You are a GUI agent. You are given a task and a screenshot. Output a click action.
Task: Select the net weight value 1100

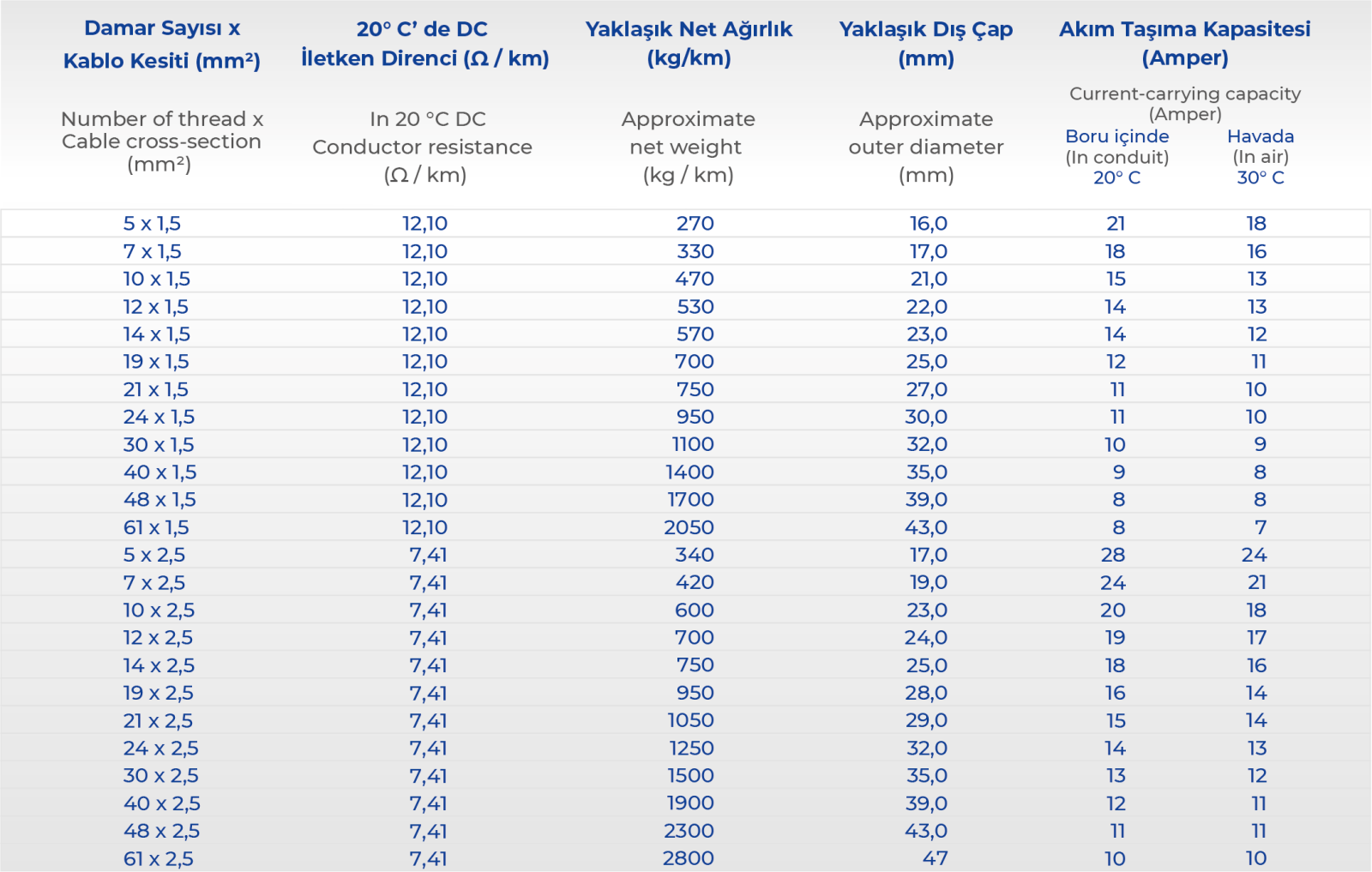692,444
